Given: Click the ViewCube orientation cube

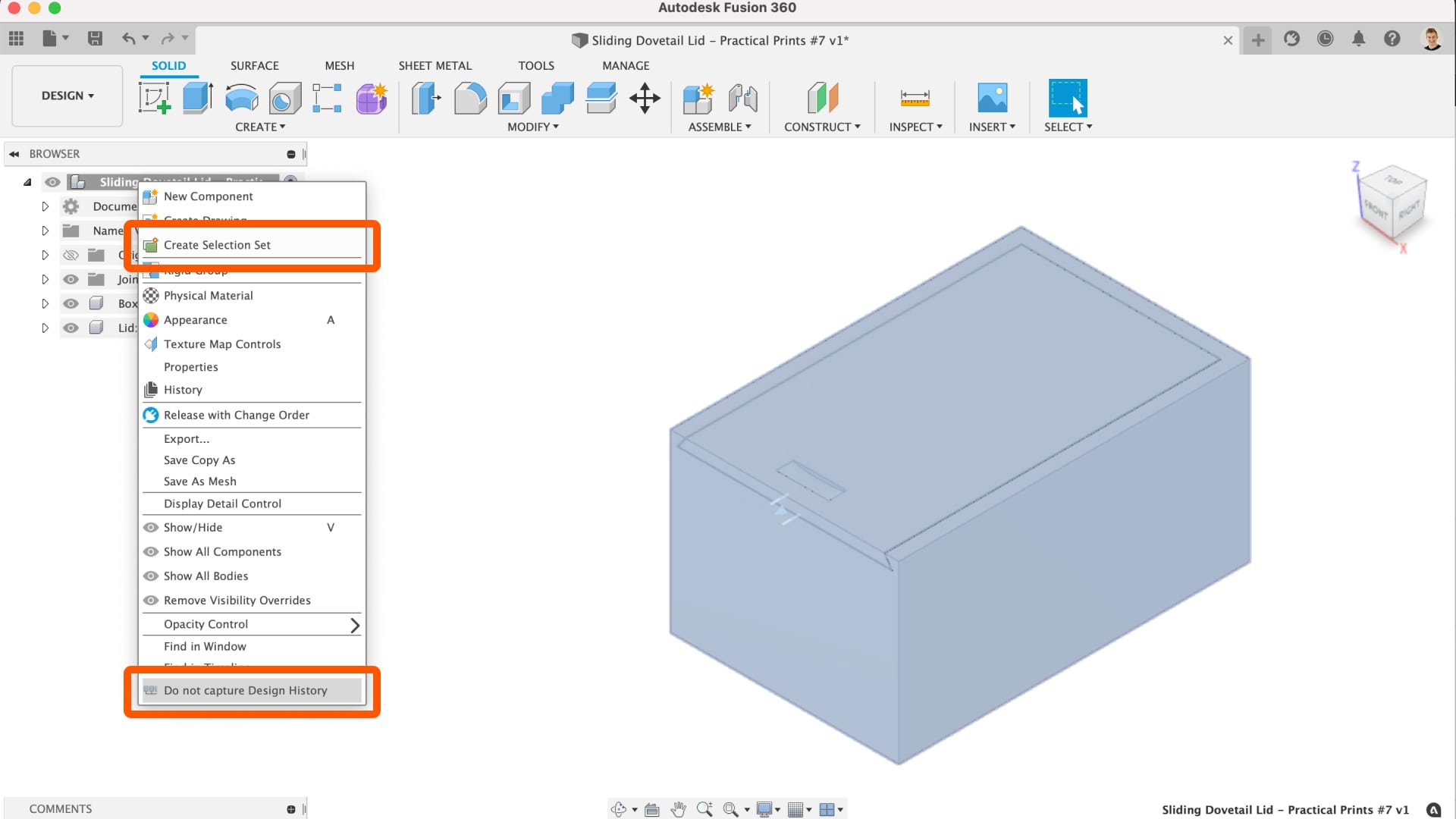Looking at the screenshot, I should point(1392,205).
